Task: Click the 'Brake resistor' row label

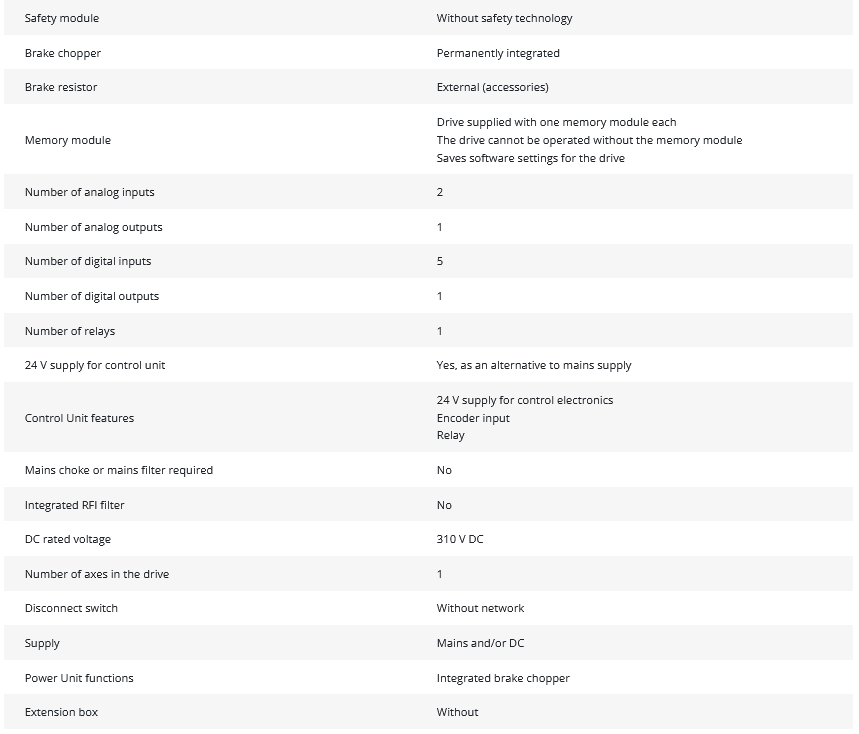Action: click(x=61, y=87)
